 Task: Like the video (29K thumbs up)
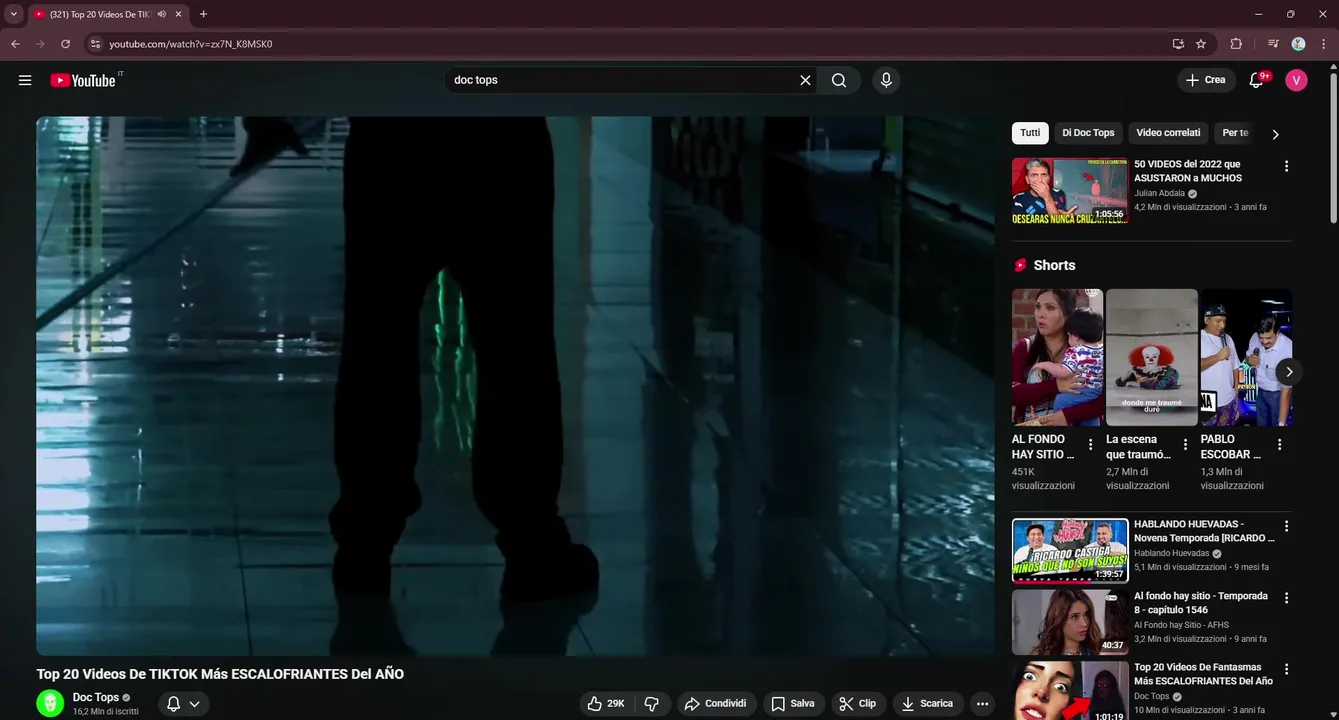pyautogui.click(x=606, y=704)
